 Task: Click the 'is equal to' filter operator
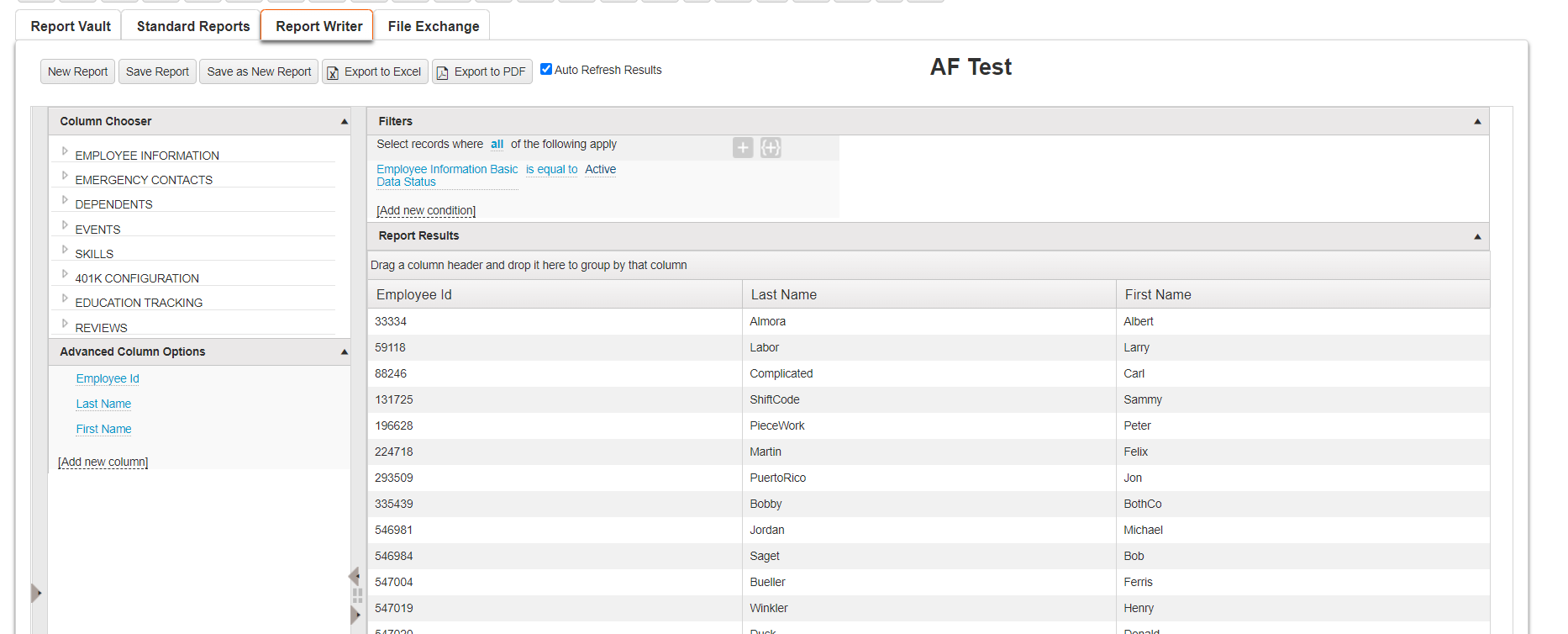552,169
